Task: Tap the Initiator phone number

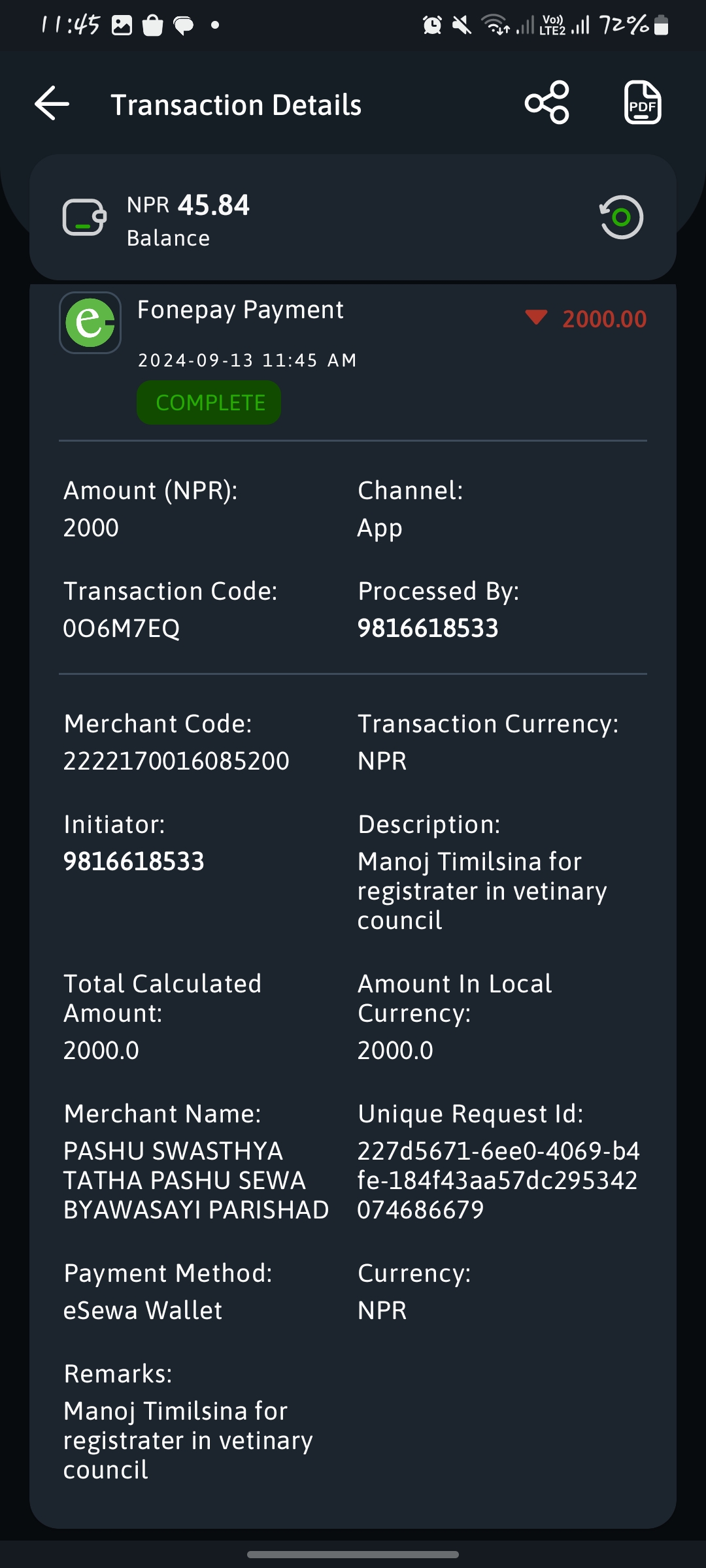Action: point(134,862)
